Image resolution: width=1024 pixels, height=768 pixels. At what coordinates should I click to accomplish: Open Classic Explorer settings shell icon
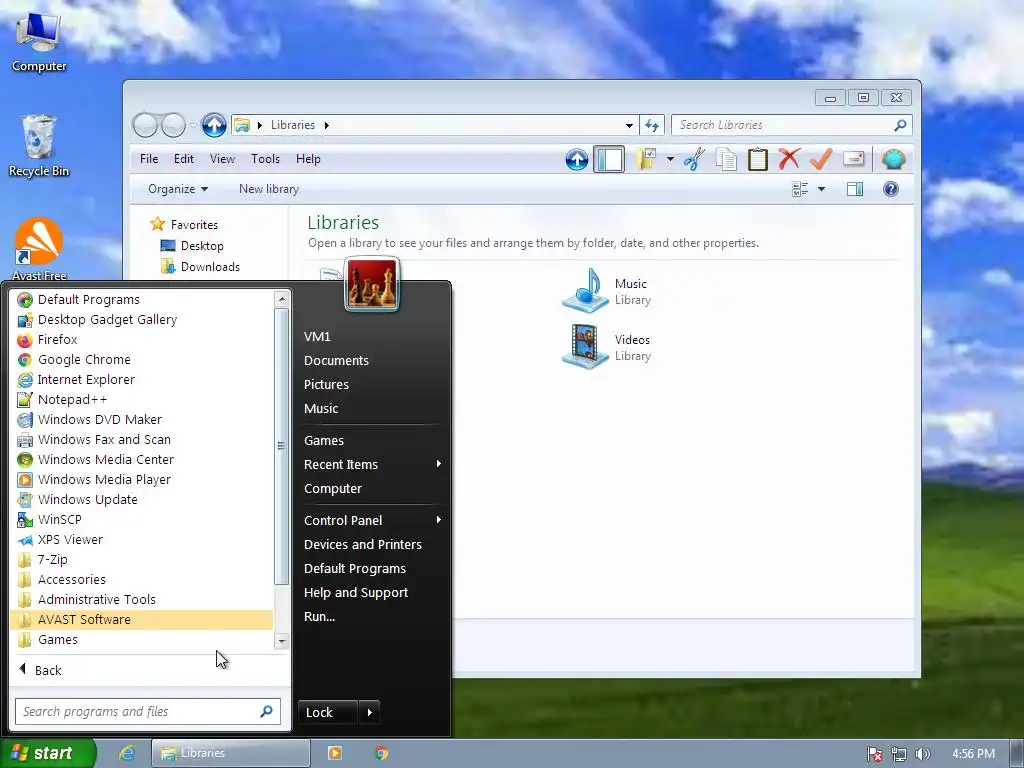coord(893,159)
